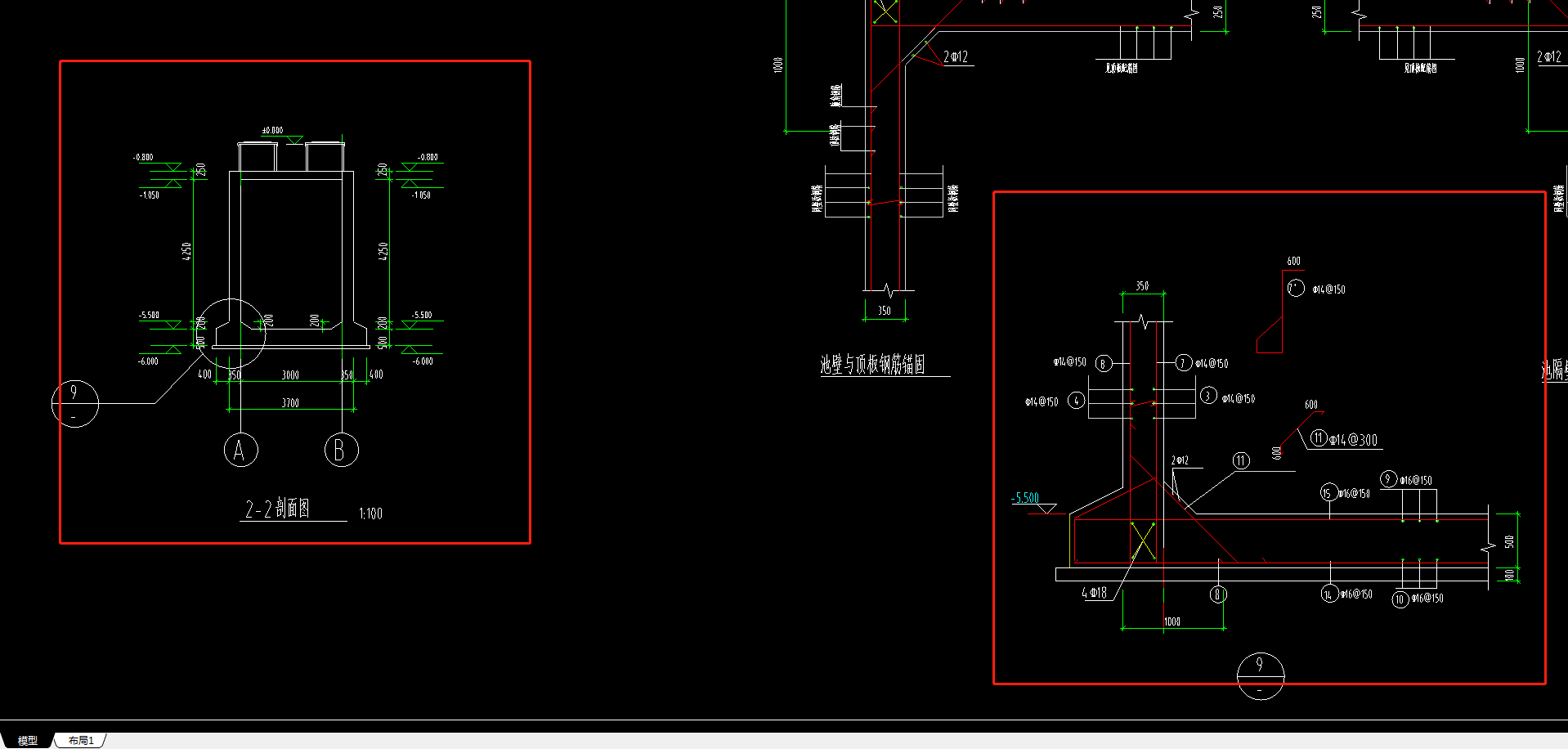The image size is (1568, 749).
Task: Select axis bubble A
Action: pyautogui.click(x=240, y=450)
